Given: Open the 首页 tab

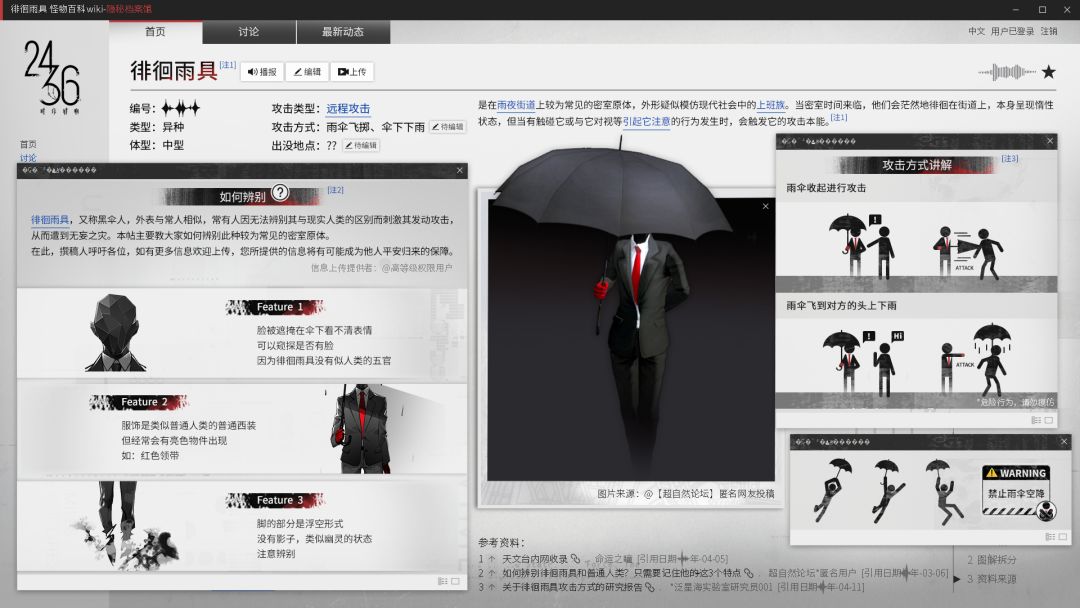Looking at the screenshot, I should click(x=155, y=32).
